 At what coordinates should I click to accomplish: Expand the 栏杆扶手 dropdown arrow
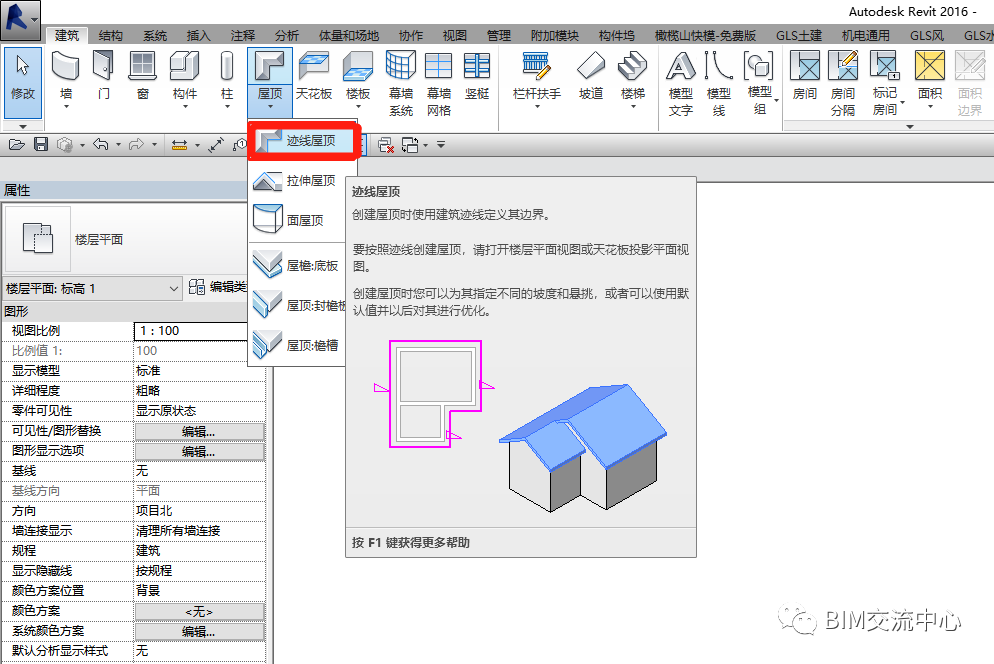[537, 107]
